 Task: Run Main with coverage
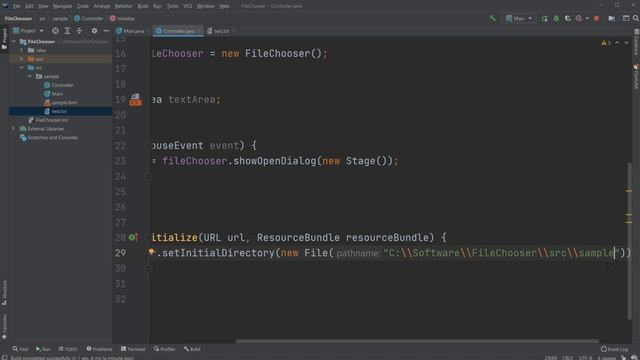[x=568, y=19]
